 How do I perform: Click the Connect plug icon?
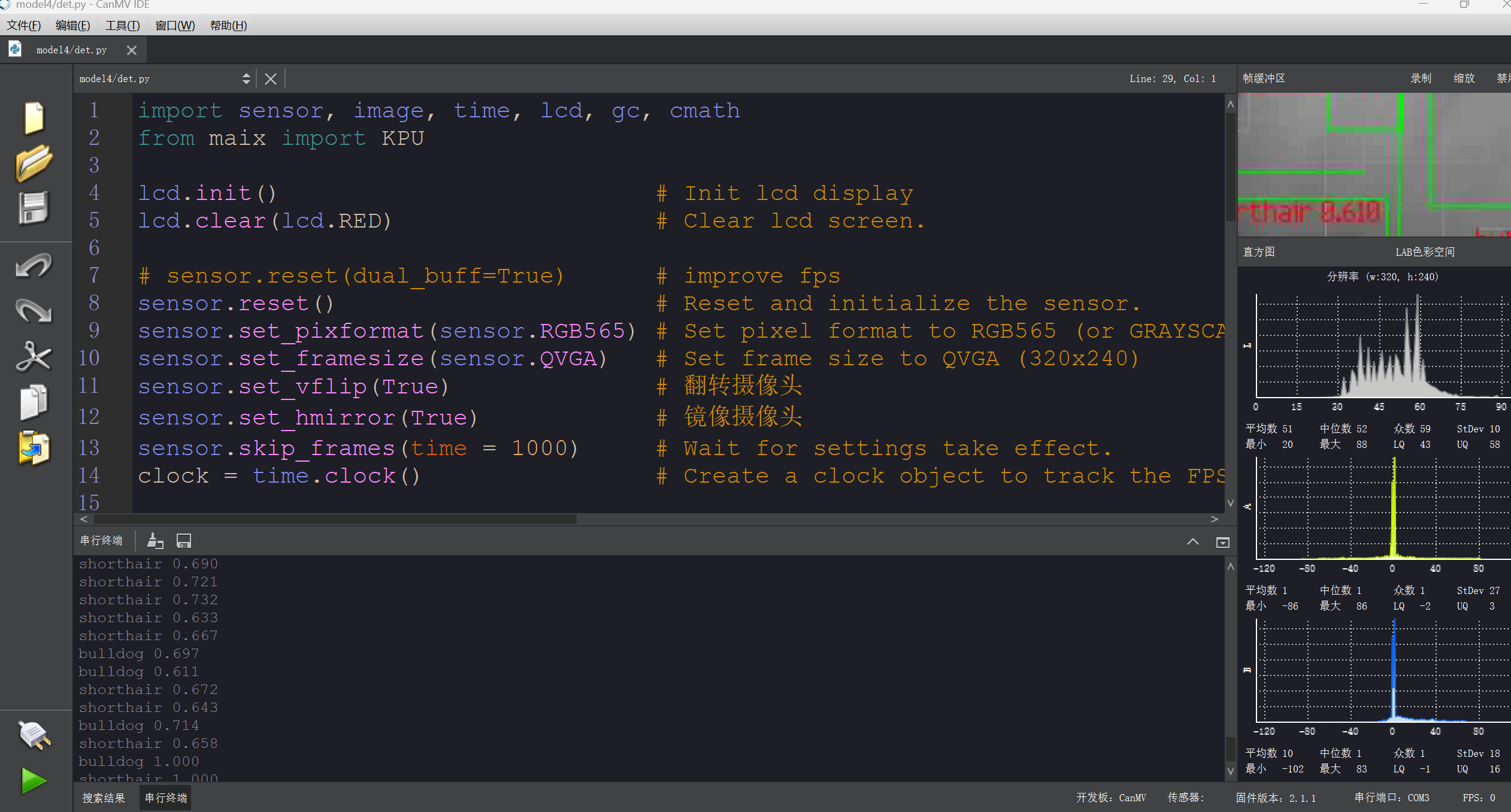coord(34,735)
